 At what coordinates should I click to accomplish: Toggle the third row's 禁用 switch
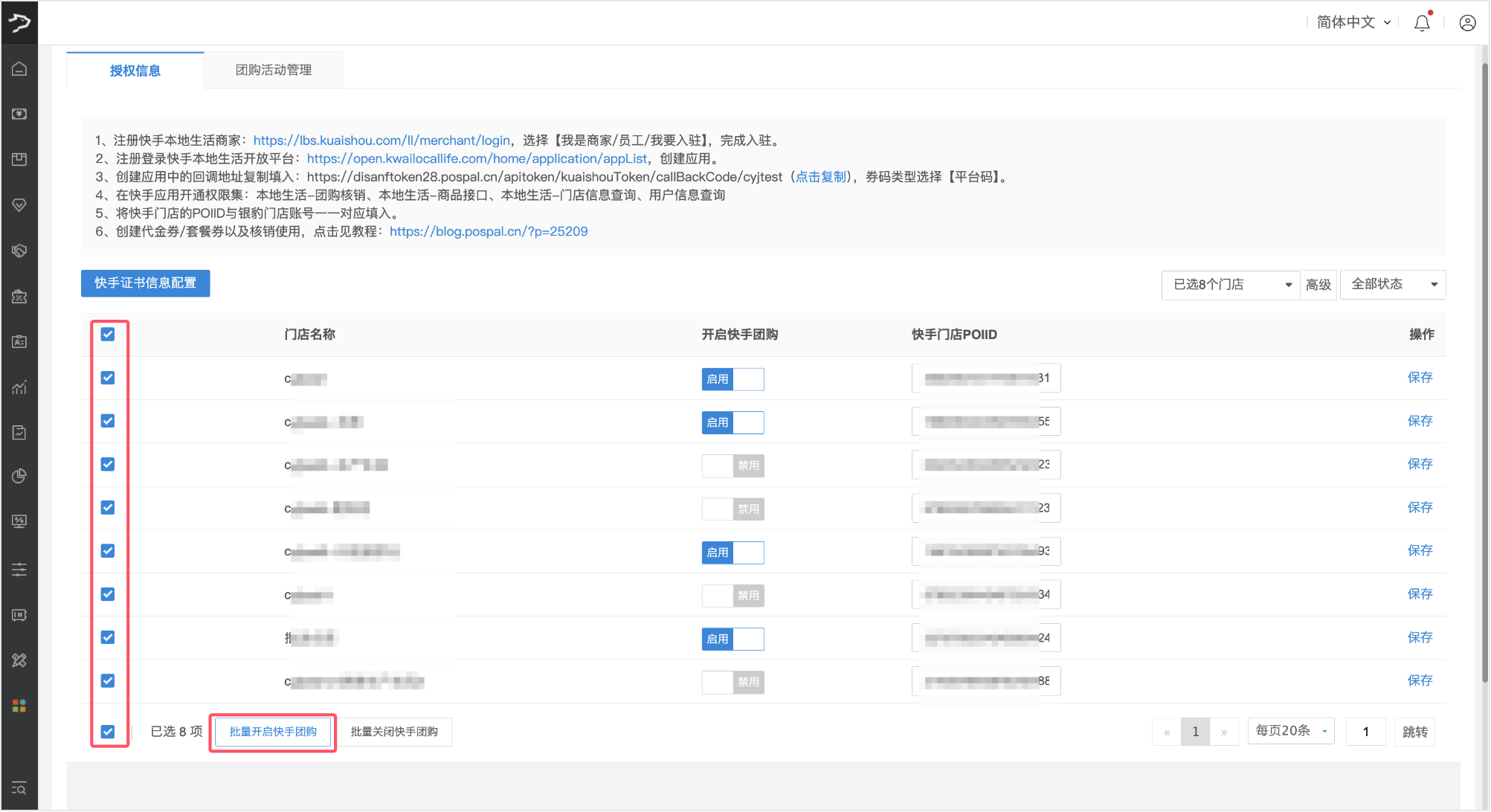732,465
